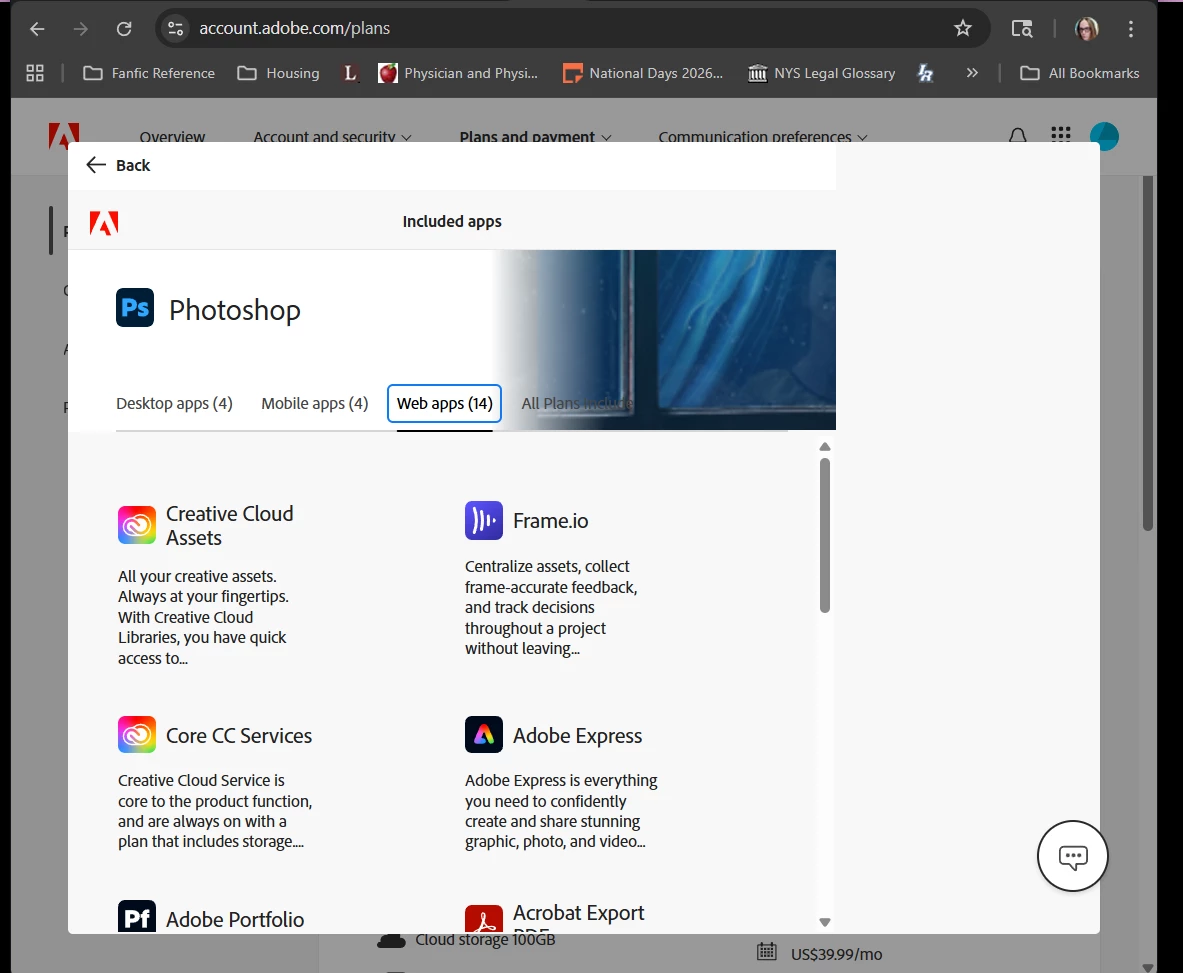Open the notifications bell
The height and width of the screenshot is (973, 1183).
(1018, 135)
